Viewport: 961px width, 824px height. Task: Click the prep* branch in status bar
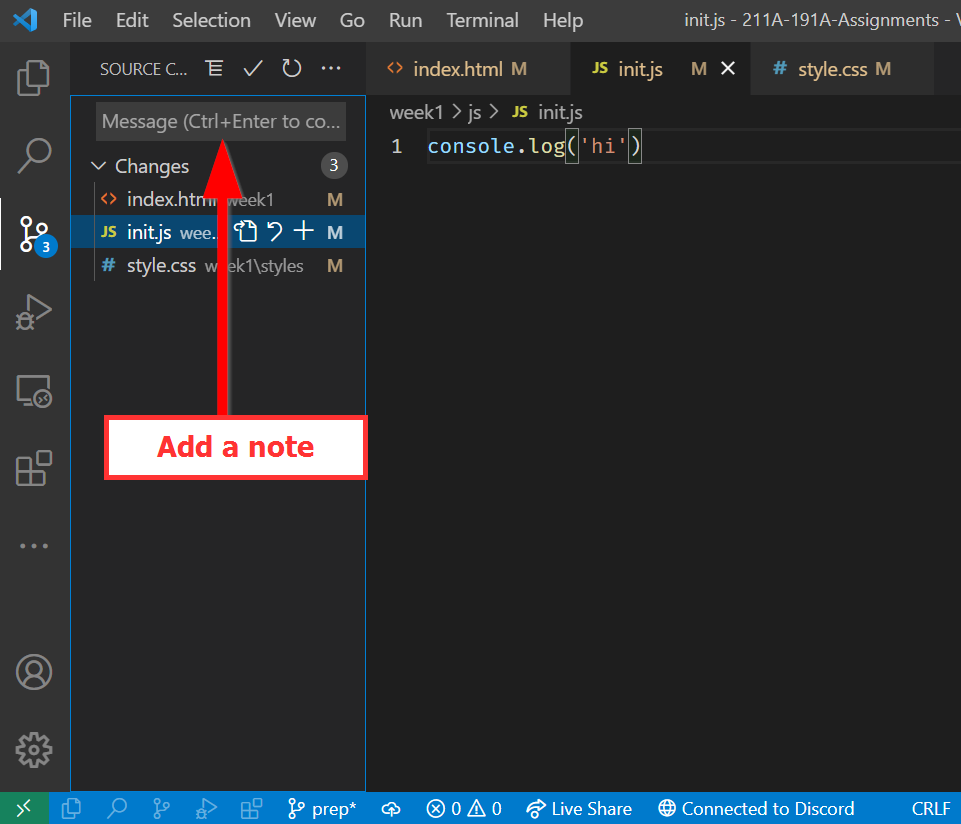tap(322, 809)
